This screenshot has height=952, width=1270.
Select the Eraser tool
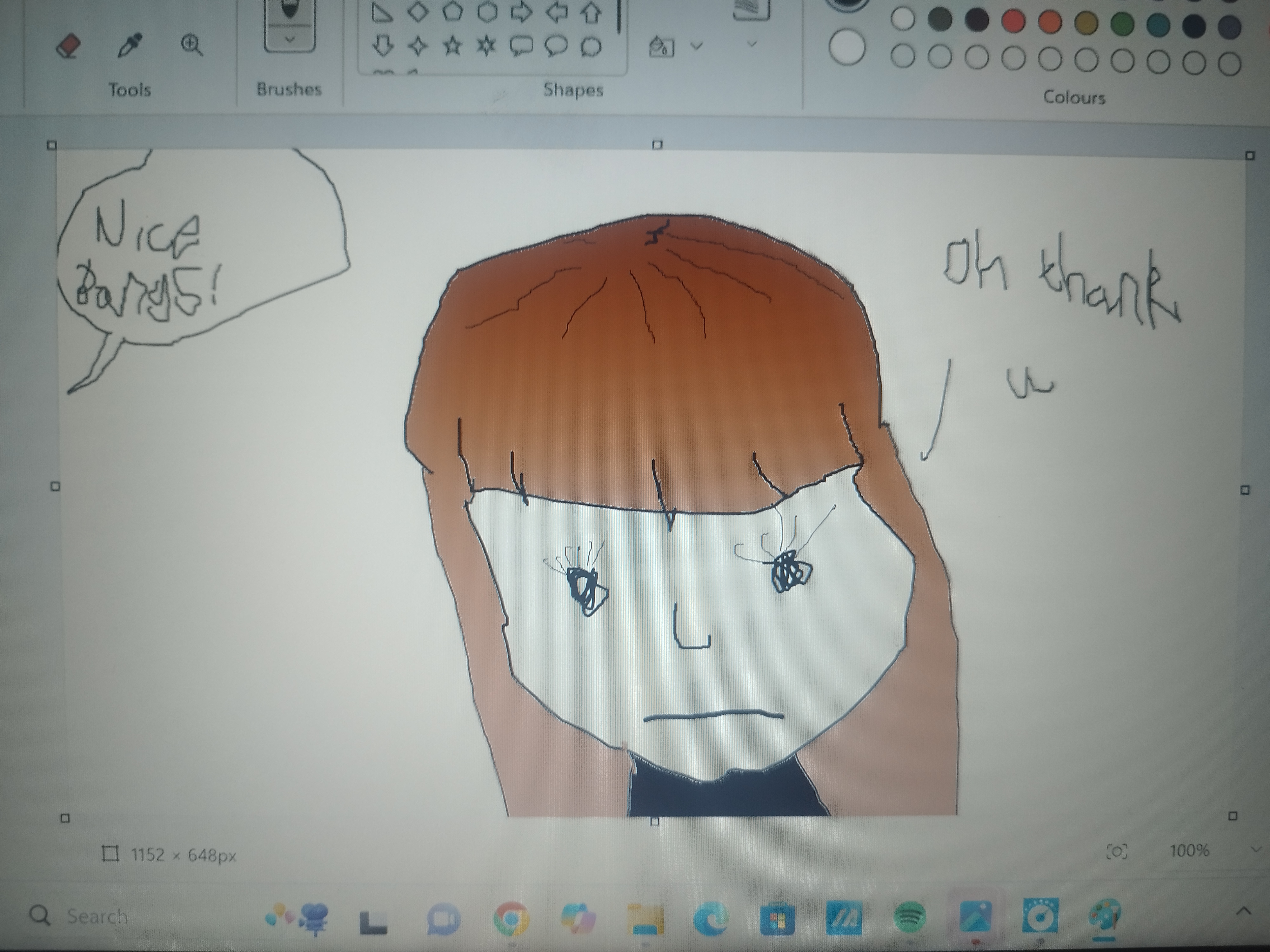[68, 45]
